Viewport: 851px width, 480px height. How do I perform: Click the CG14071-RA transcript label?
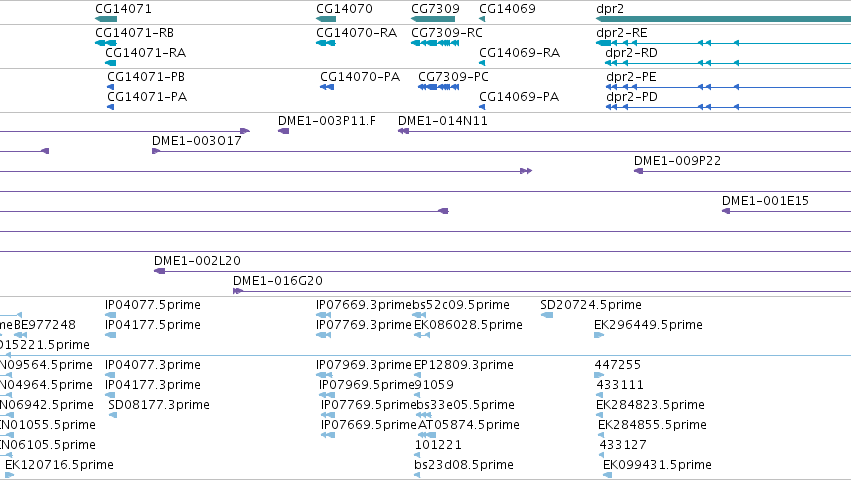145,53
